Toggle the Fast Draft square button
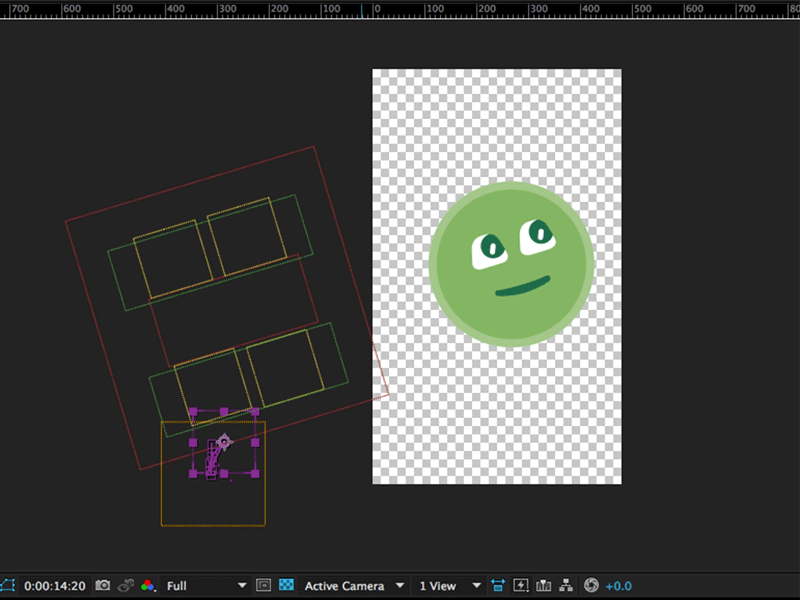 click(263, 585)
